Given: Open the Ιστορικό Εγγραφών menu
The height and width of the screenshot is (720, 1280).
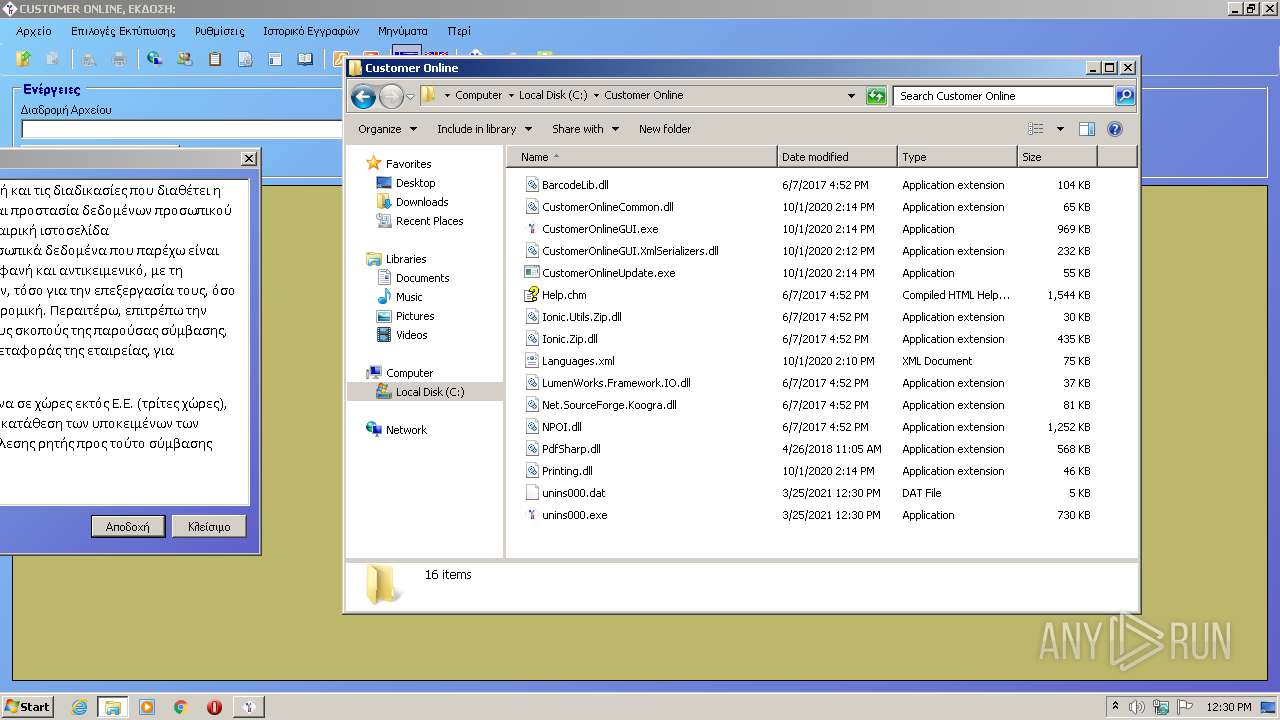Looking at the screenshot, I should 311,31.
